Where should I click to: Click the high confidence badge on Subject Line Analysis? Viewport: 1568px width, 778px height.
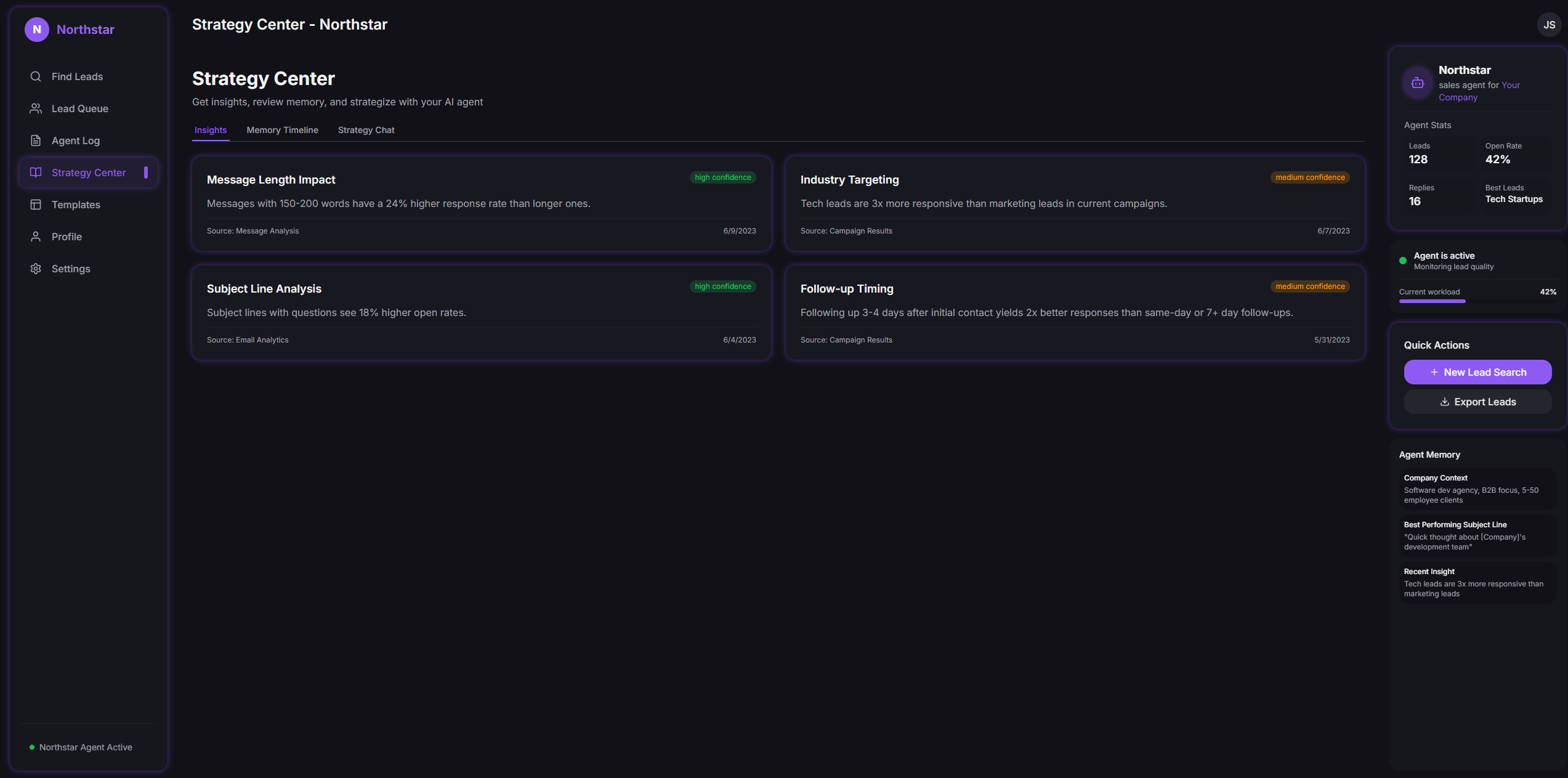(x=722, y=286)
